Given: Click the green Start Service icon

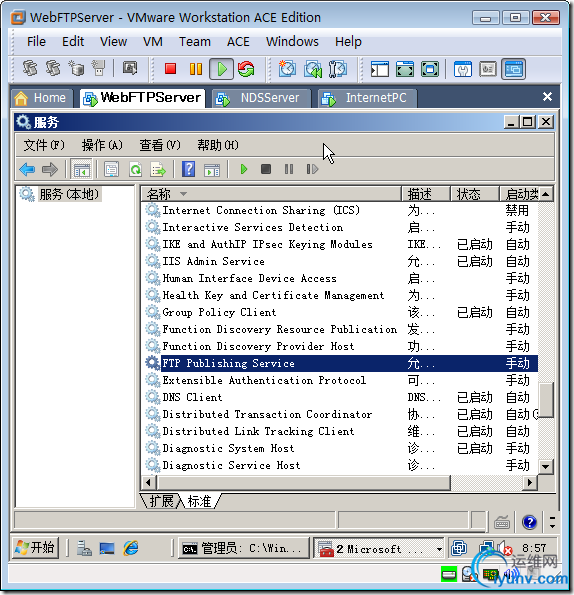Looking at the screenshot, I should (244, 169).
